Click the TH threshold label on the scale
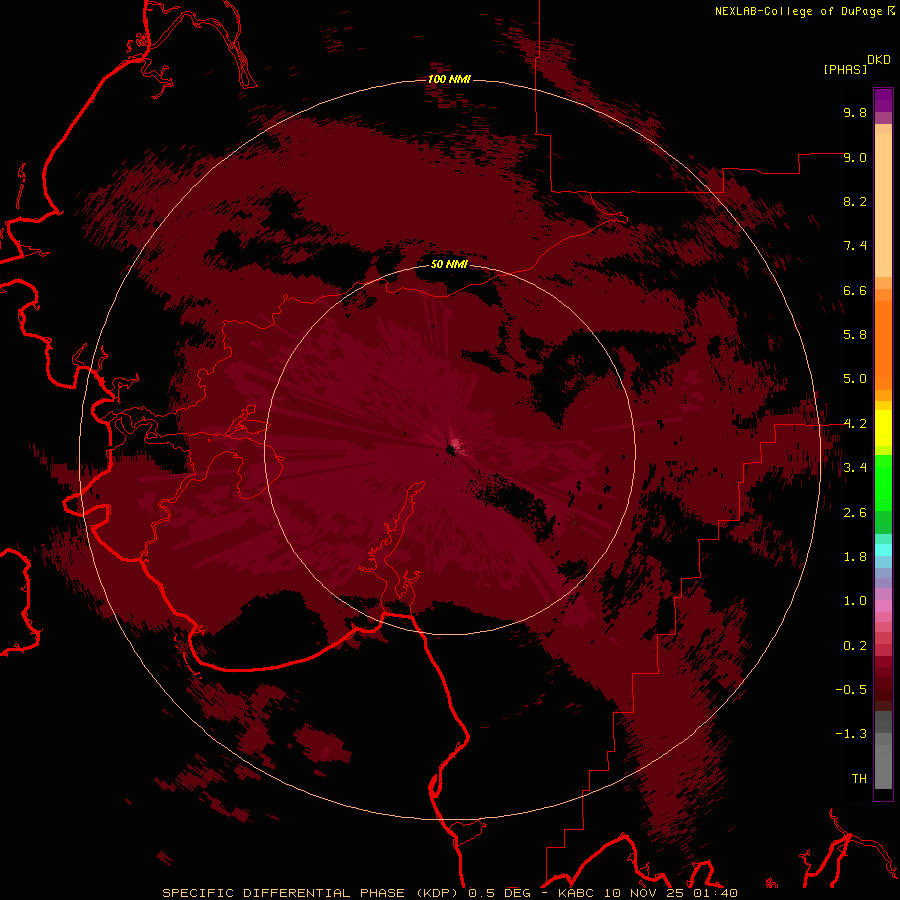The height and width of the screenshot is (900, 900). pyautogui.click(x=859, y=779)
